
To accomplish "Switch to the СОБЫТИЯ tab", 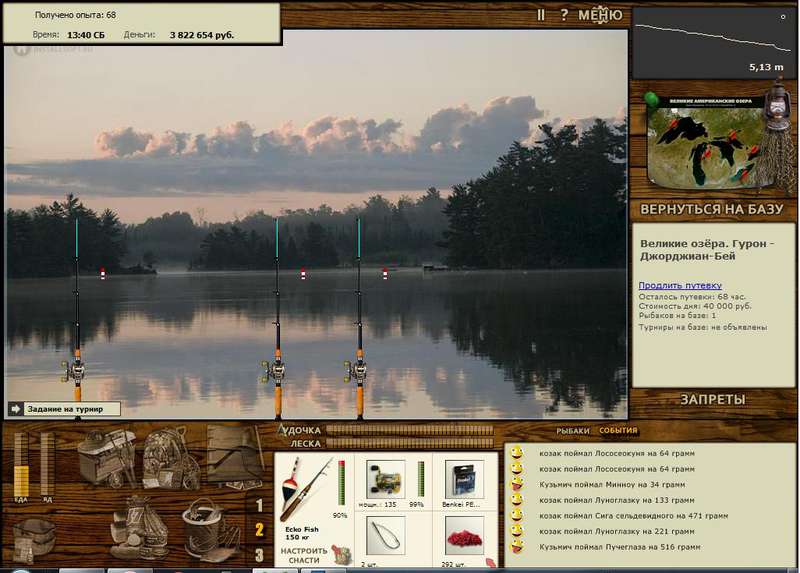I will coord(618,431).
